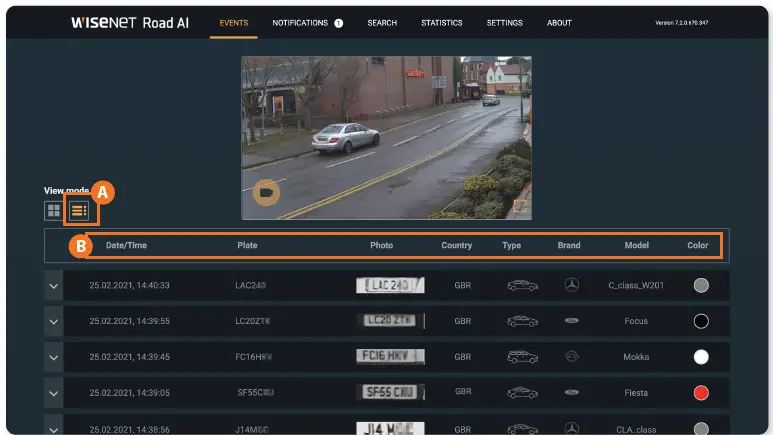Switch to list view mode
Screen dimensions: 773x435
(79, 211)
